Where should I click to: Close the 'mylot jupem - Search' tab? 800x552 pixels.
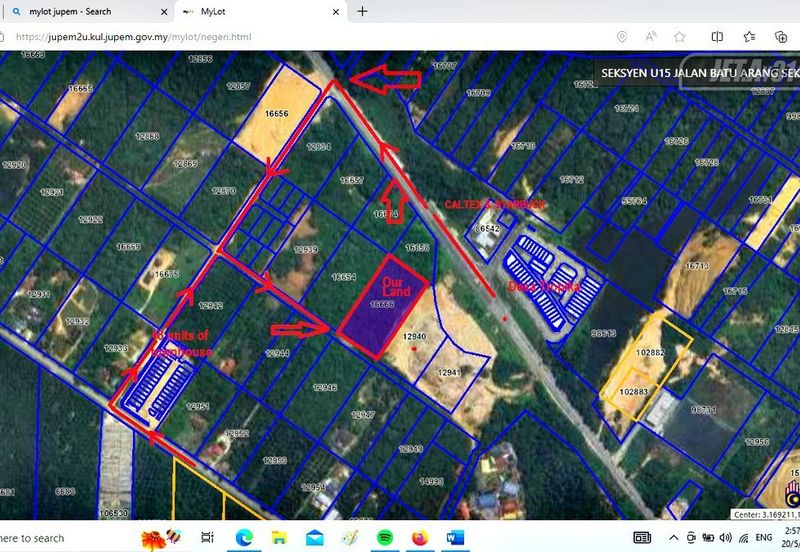coord(164,12)
